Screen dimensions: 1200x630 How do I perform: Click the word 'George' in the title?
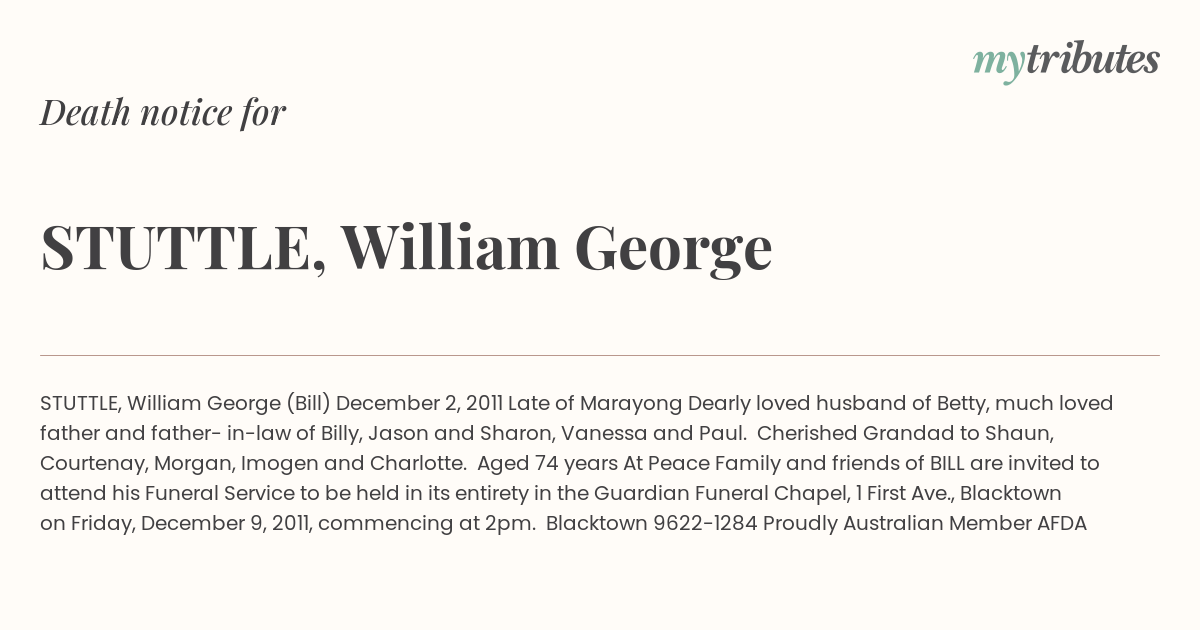point(673,252)
